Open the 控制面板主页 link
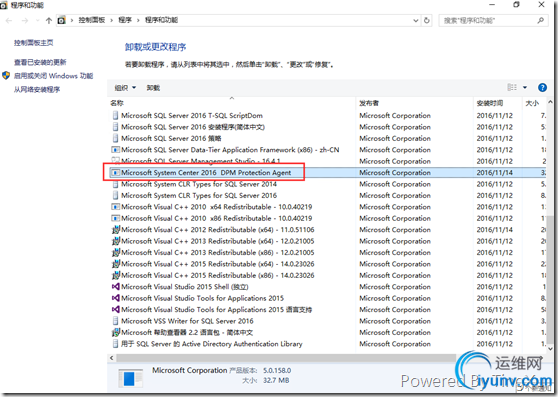Image resolution: width=558 pixels, height=397 pixels. [x=33, y=43]
